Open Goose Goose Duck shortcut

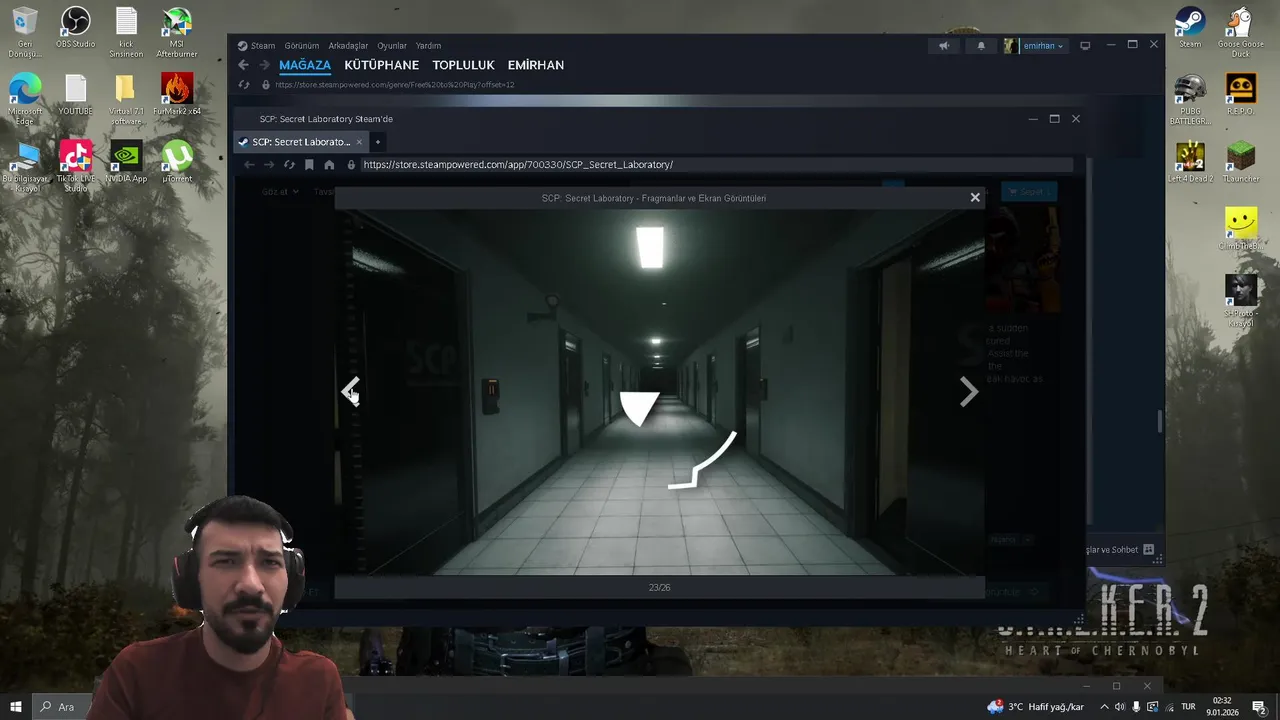pyautogui.click(x=1241, y=32)
